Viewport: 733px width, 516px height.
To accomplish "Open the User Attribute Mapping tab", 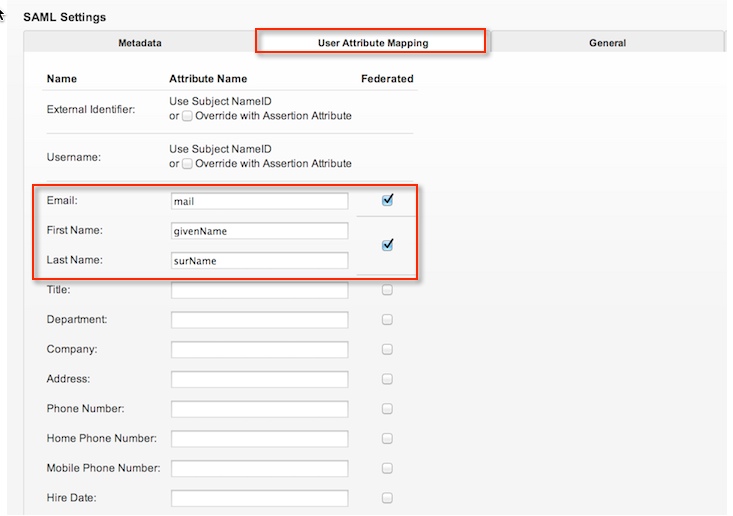I will (x=371, y=43).
